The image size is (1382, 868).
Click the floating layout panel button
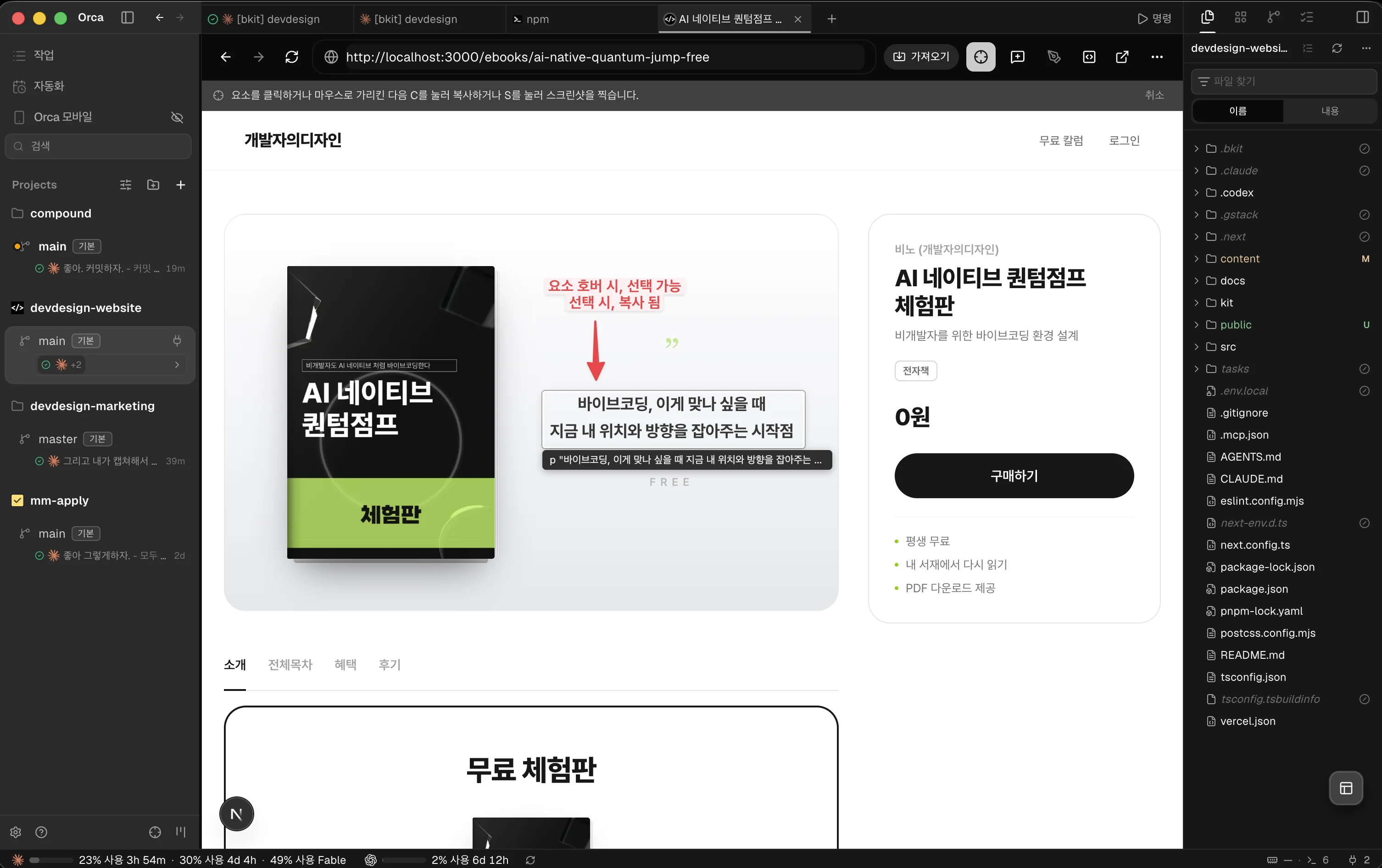[1346, 788]
